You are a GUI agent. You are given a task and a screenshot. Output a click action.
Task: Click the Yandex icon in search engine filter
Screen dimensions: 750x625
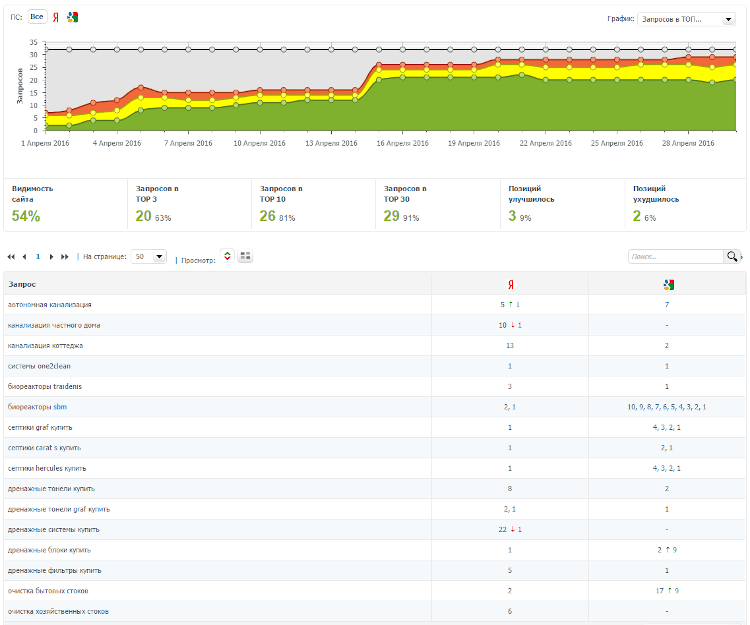coord(56,17)
